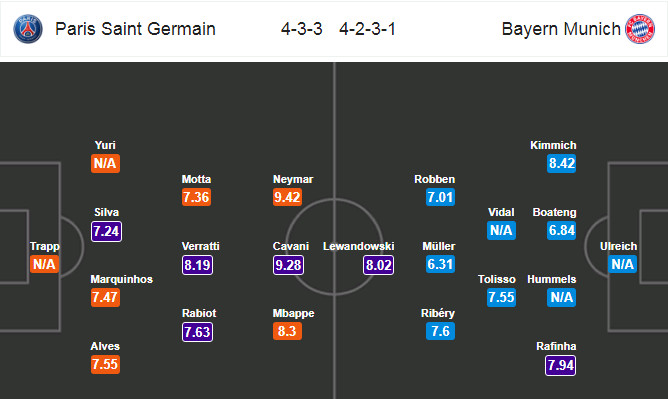
Task: Click Kimmich's 8.42 rating badge
Action: 561,164
